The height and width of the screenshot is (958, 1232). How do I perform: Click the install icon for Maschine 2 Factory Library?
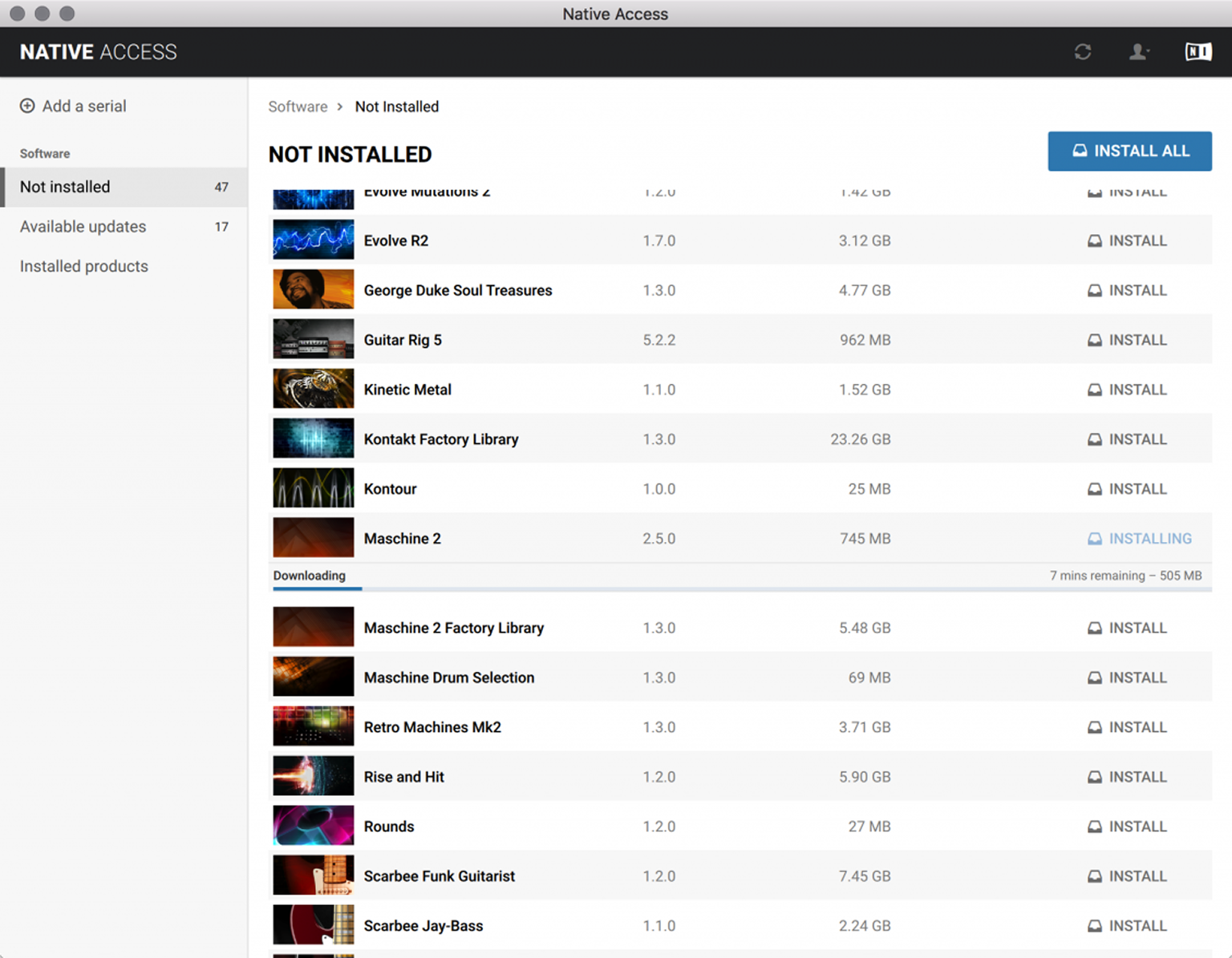point(1095,628)
